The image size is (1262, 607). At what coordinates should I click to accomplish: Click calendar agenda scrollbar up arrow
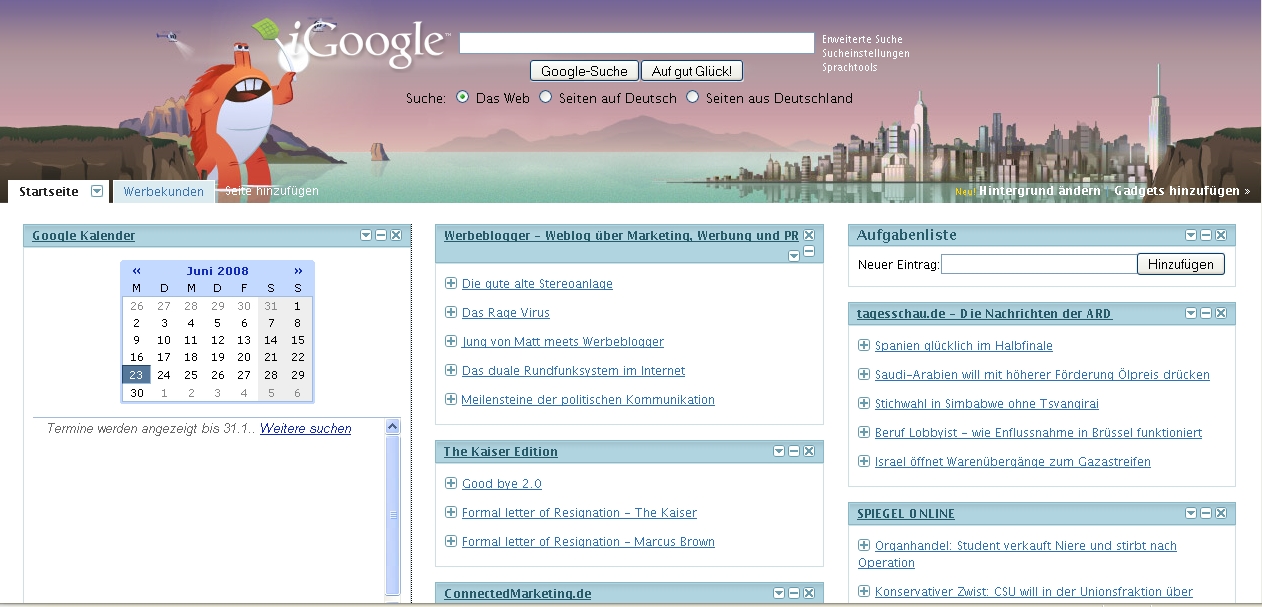point(393,427)
